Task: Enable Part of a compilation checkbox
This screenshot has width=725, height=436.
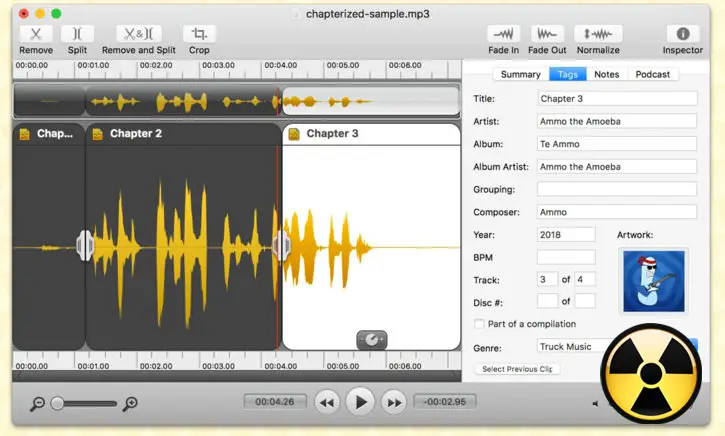Action: click(x=479, y=324)
